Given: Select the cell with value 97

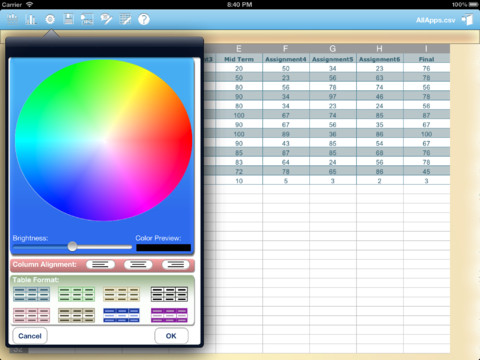Looking at the screenshot, I should pyautogui.click(x=333, y=97).
